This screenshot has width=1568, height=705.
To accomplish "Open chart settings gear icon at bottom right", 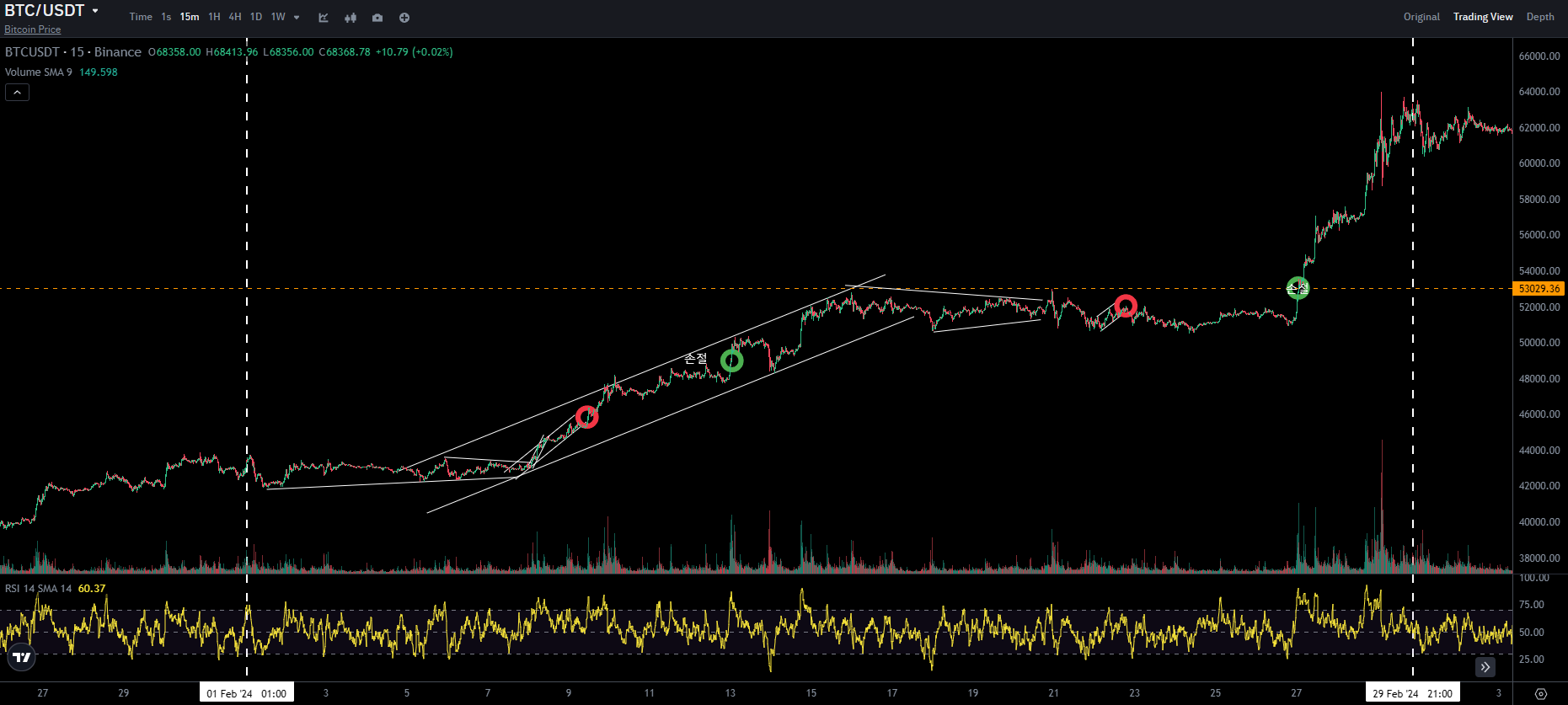I will click(x=1541, y=694).
